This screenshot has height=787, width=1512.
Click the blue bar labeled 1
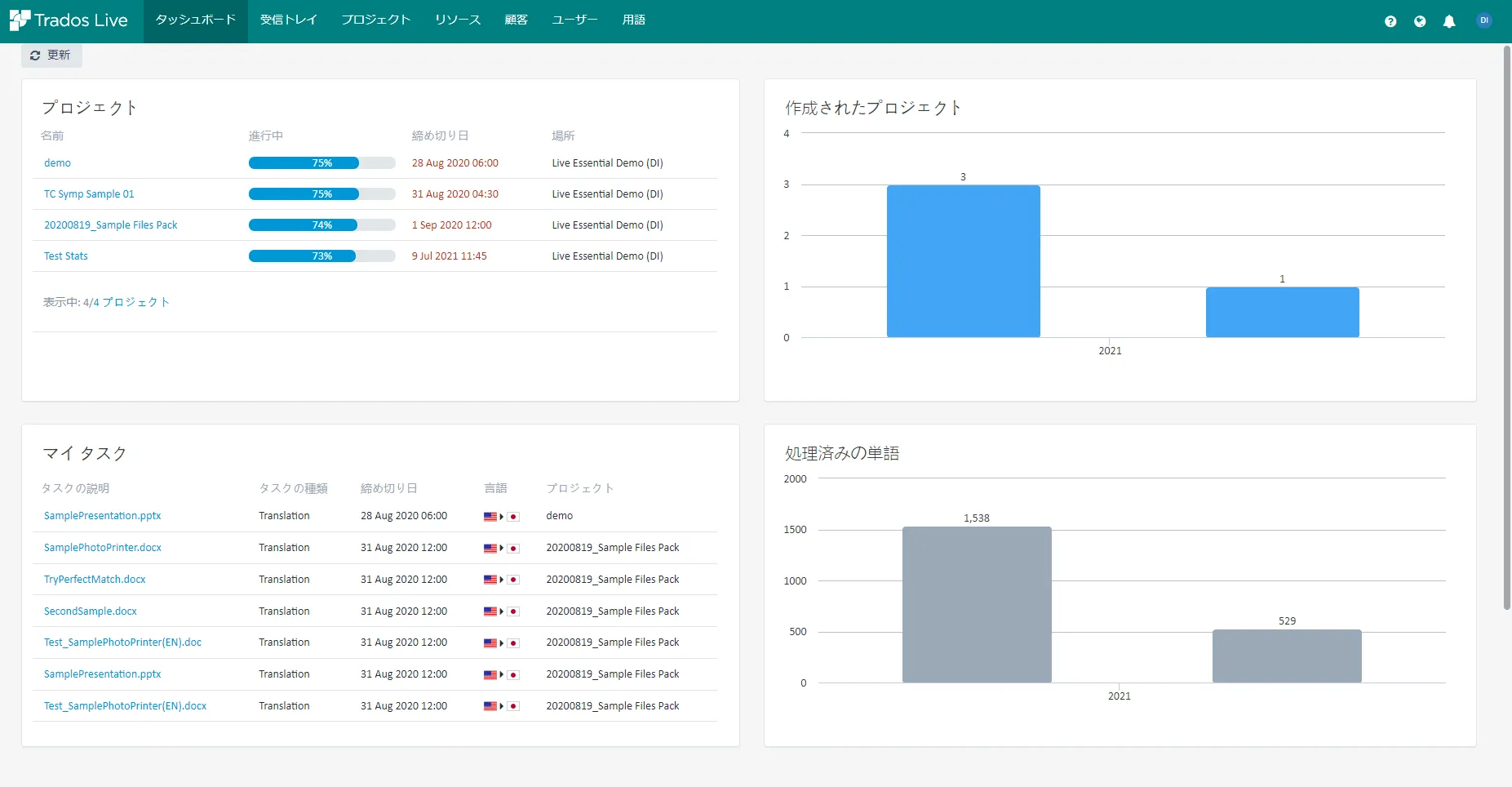pos(1283,312)
